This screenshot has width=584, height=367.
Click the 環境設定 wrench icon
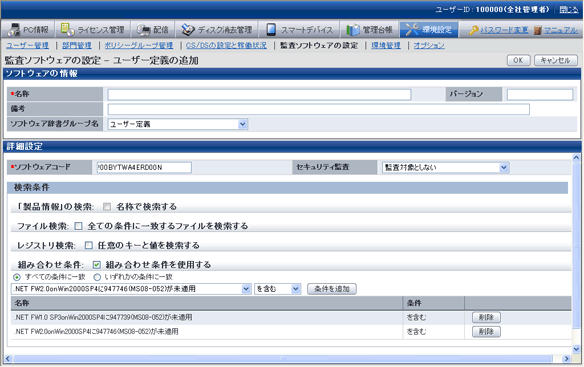[x=412, y=29]
